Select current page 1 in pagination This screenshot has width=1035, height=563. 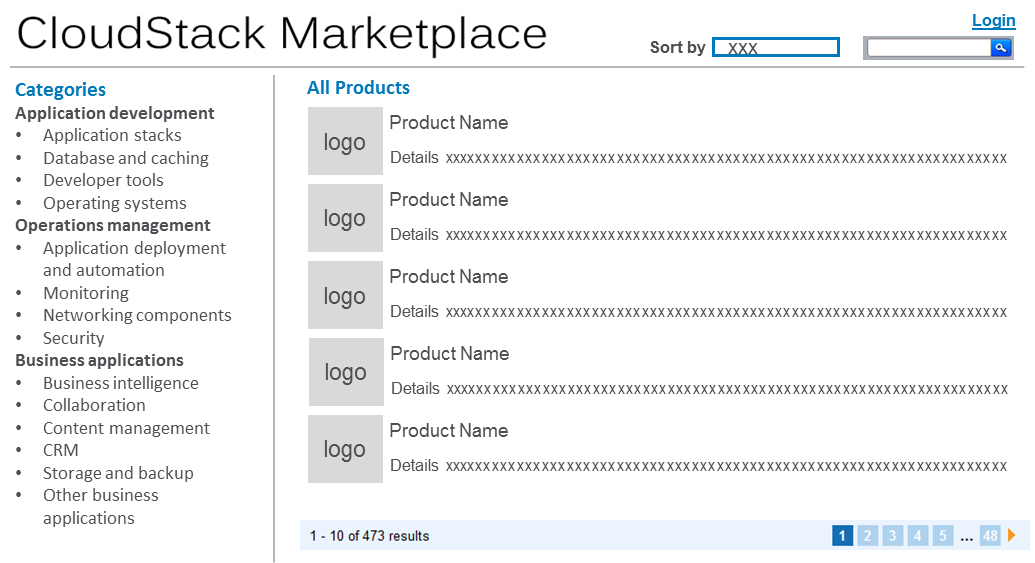click(842, 535)
